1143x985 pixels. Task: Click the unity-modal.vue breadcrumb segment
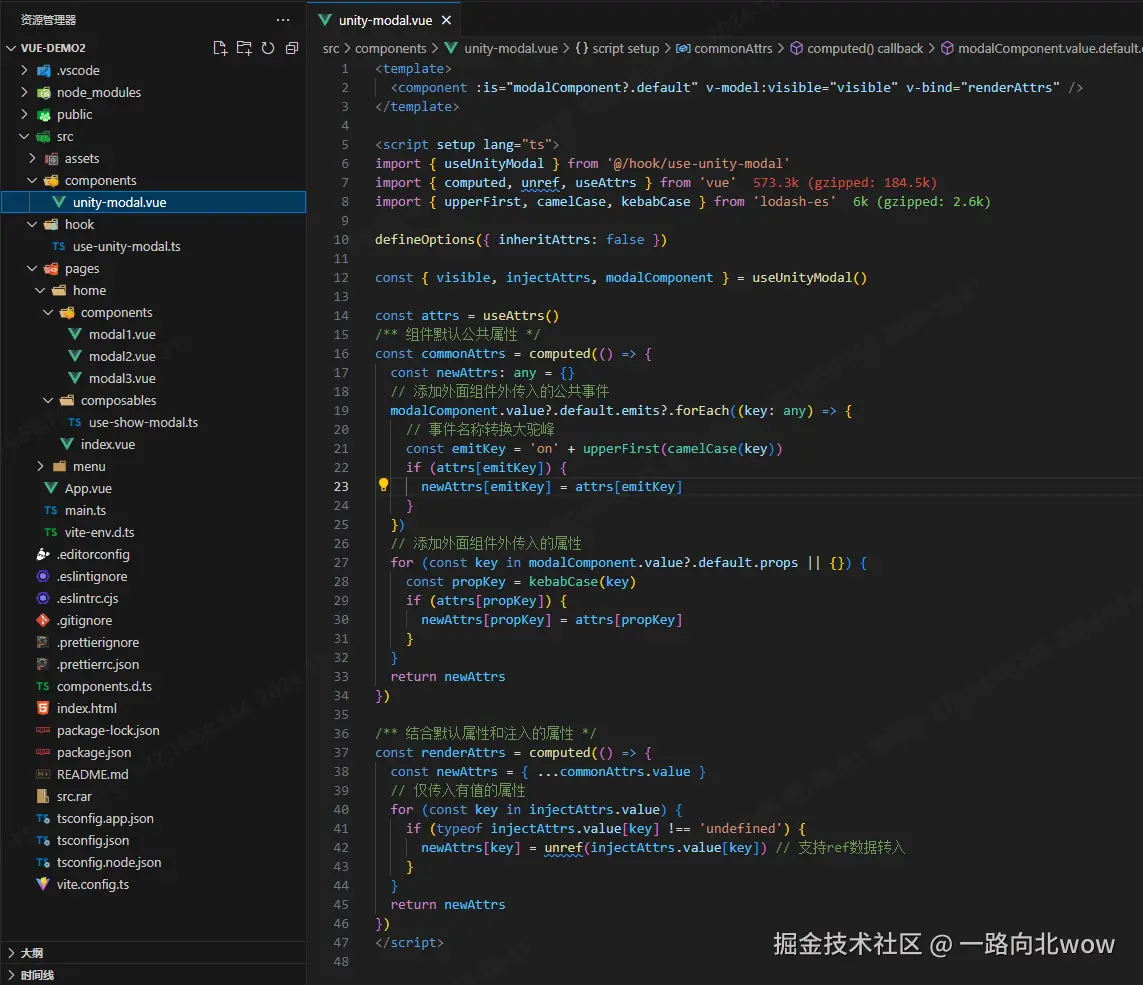click(501, 48)
